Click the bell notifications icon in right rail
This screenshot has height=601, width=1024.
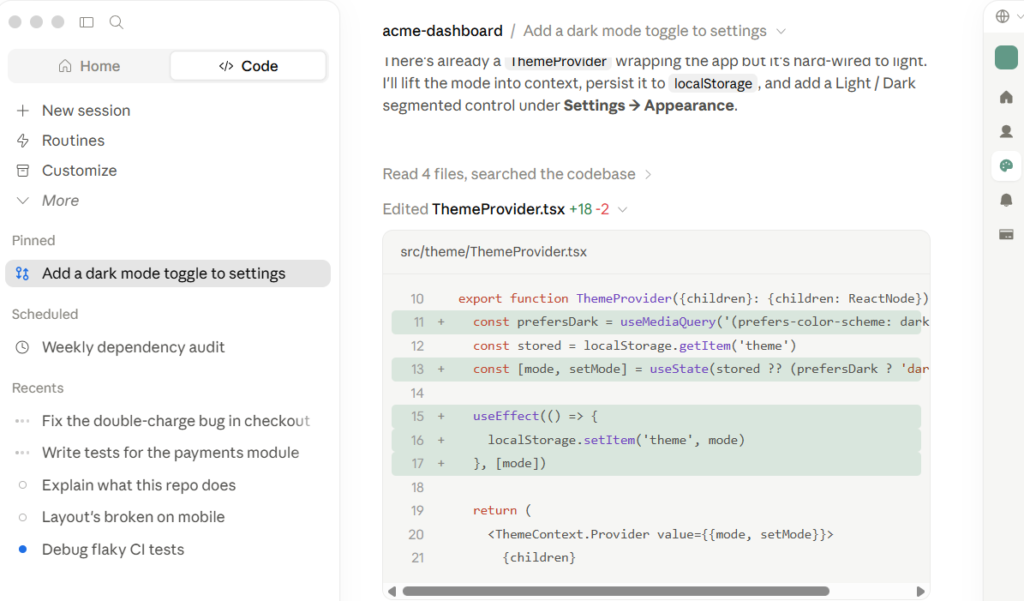coord(1006,200)
